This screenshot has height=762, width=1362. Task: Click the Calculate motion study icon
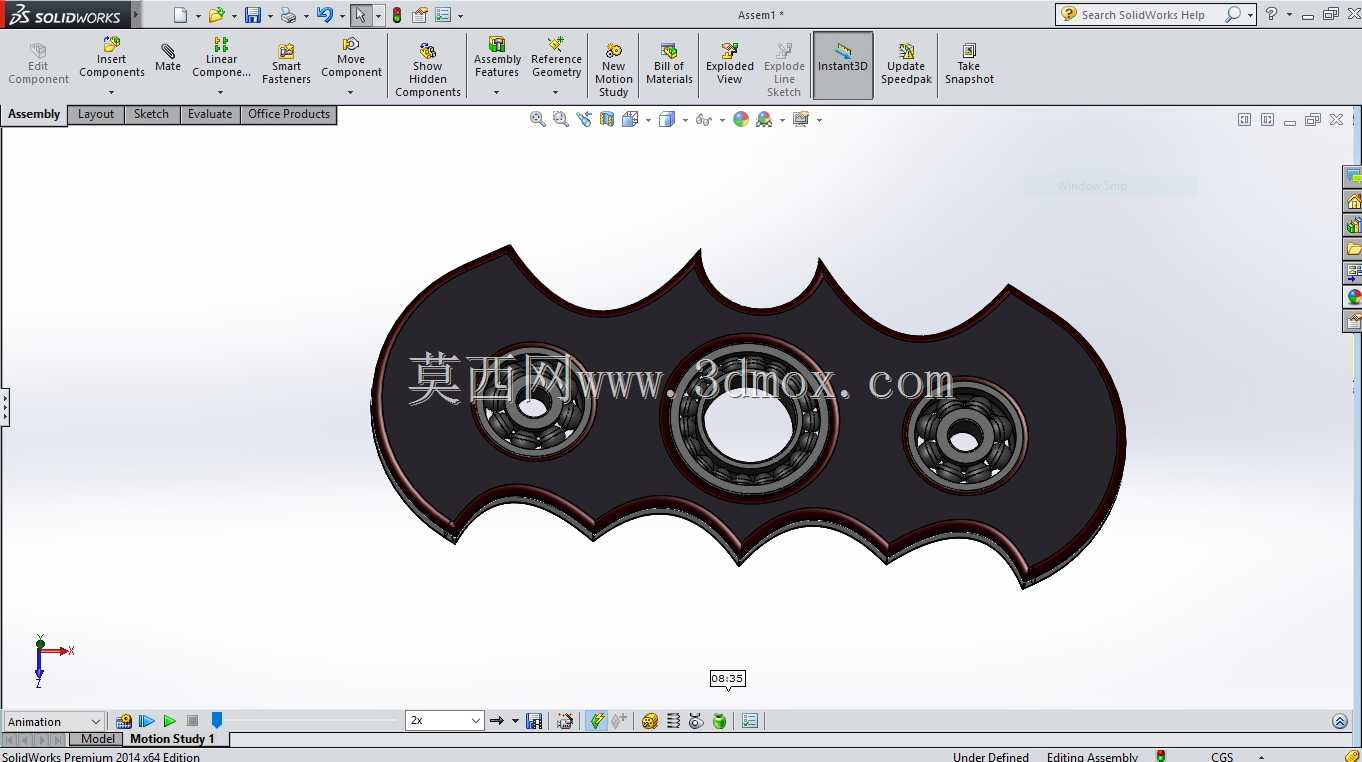(x=124, y=721)
